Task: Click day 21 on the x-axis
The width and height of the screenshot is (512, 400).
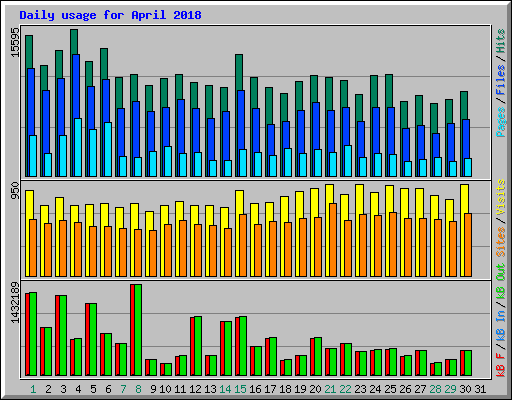Action: pyautogui.click(x=330, y=389)
